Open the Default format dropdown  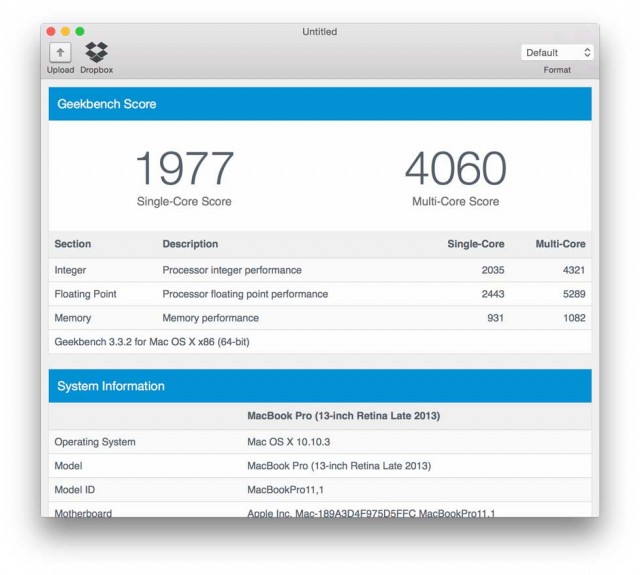(557, 52)
